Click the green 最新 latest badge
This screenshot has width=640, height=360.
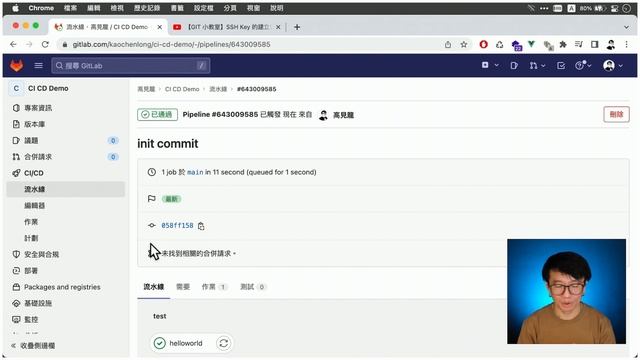(172, 199)
